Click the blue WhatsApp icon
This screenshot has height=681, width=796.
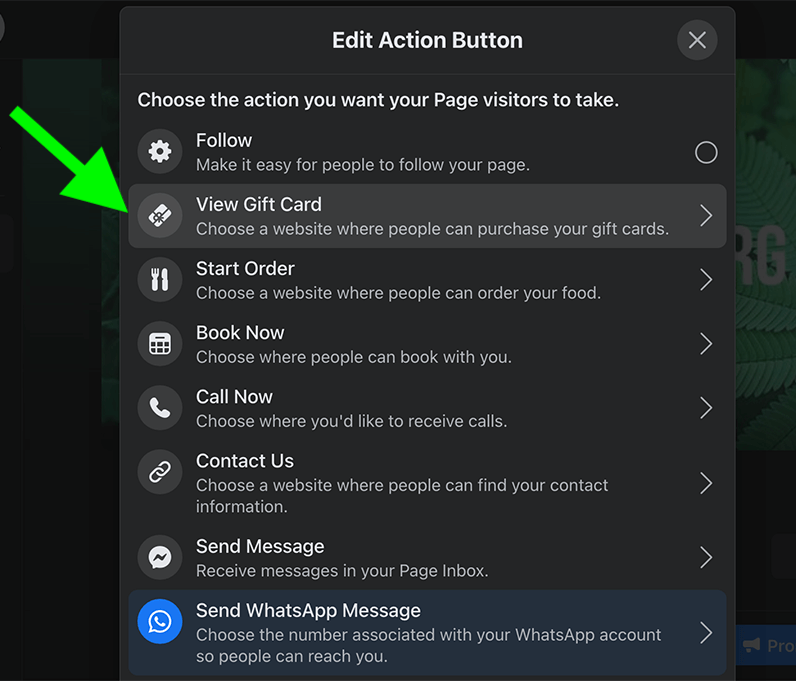(x=160, y=622)
